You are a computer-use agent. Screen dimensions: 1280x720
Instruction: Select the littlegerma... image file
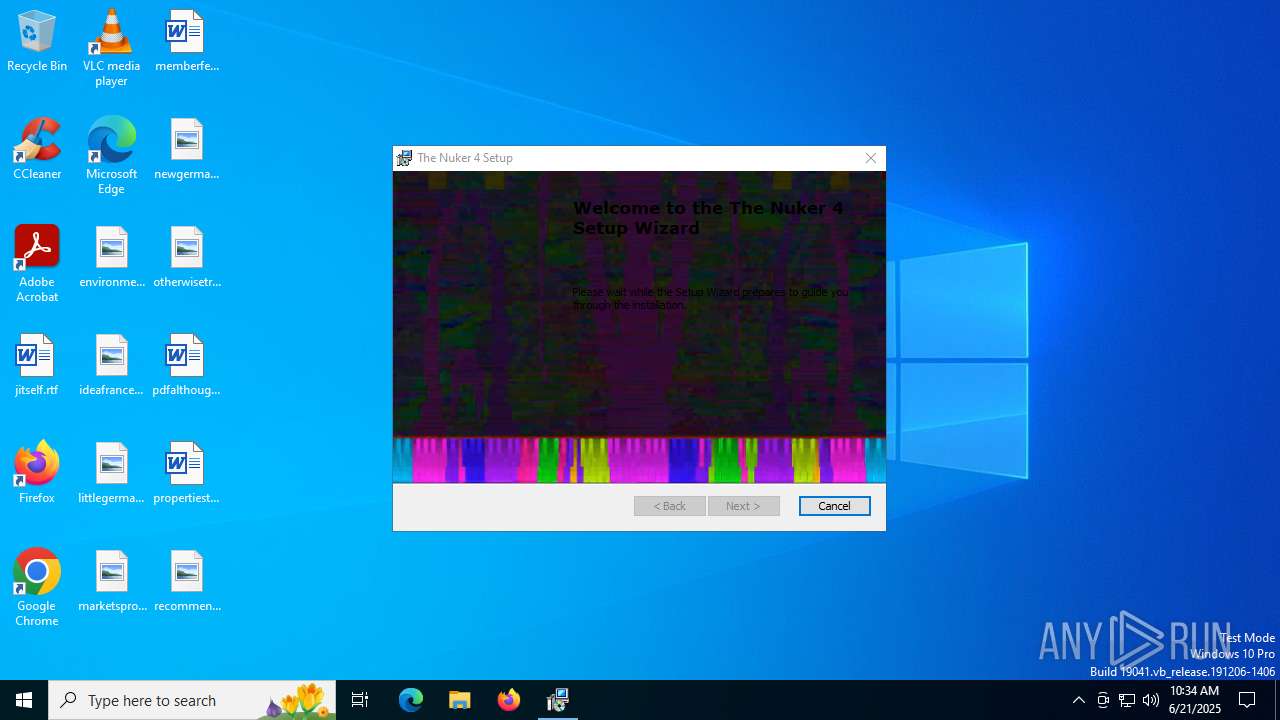[111, 474]
